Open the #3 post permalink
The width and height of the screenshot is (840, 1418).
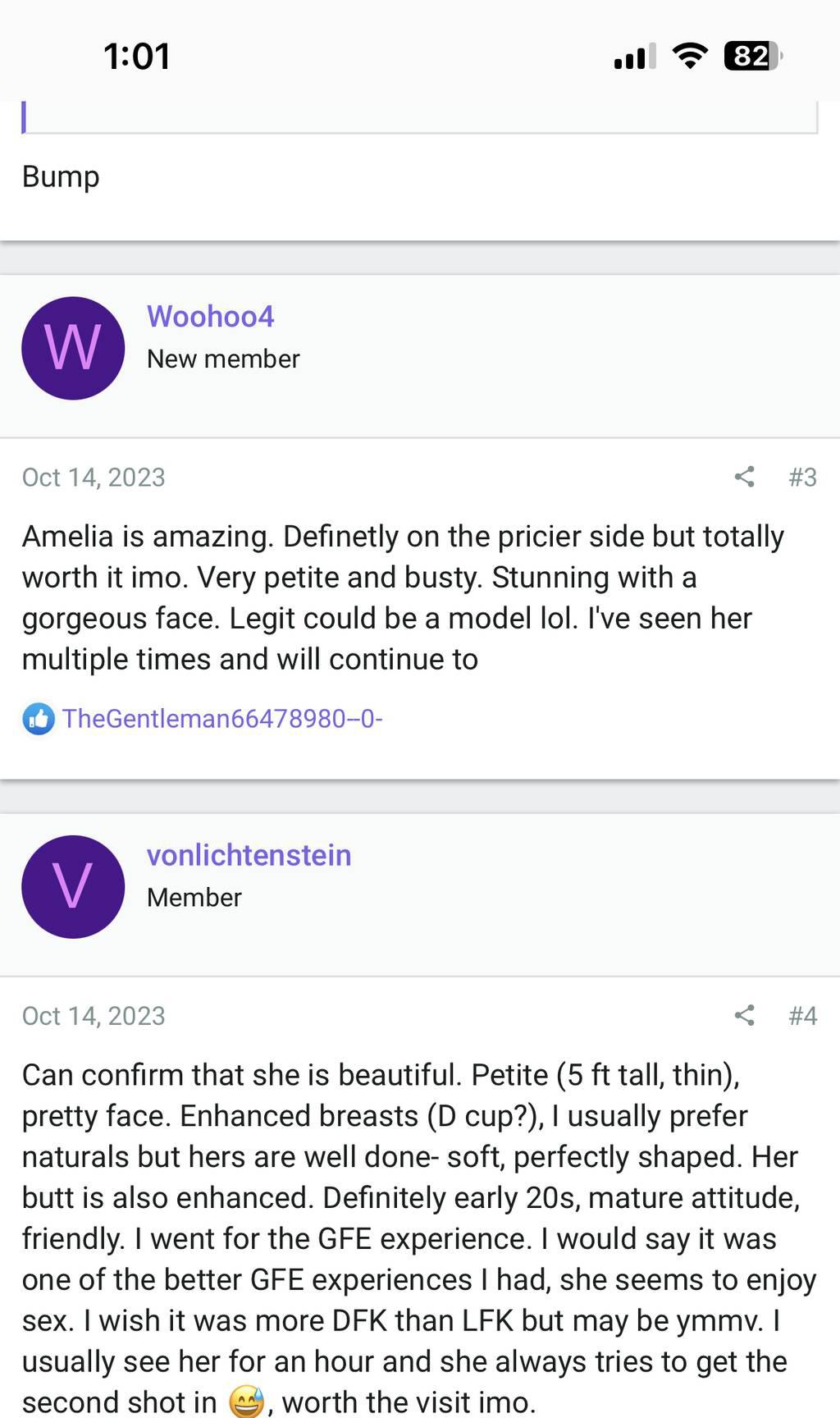tap(802, 477)
